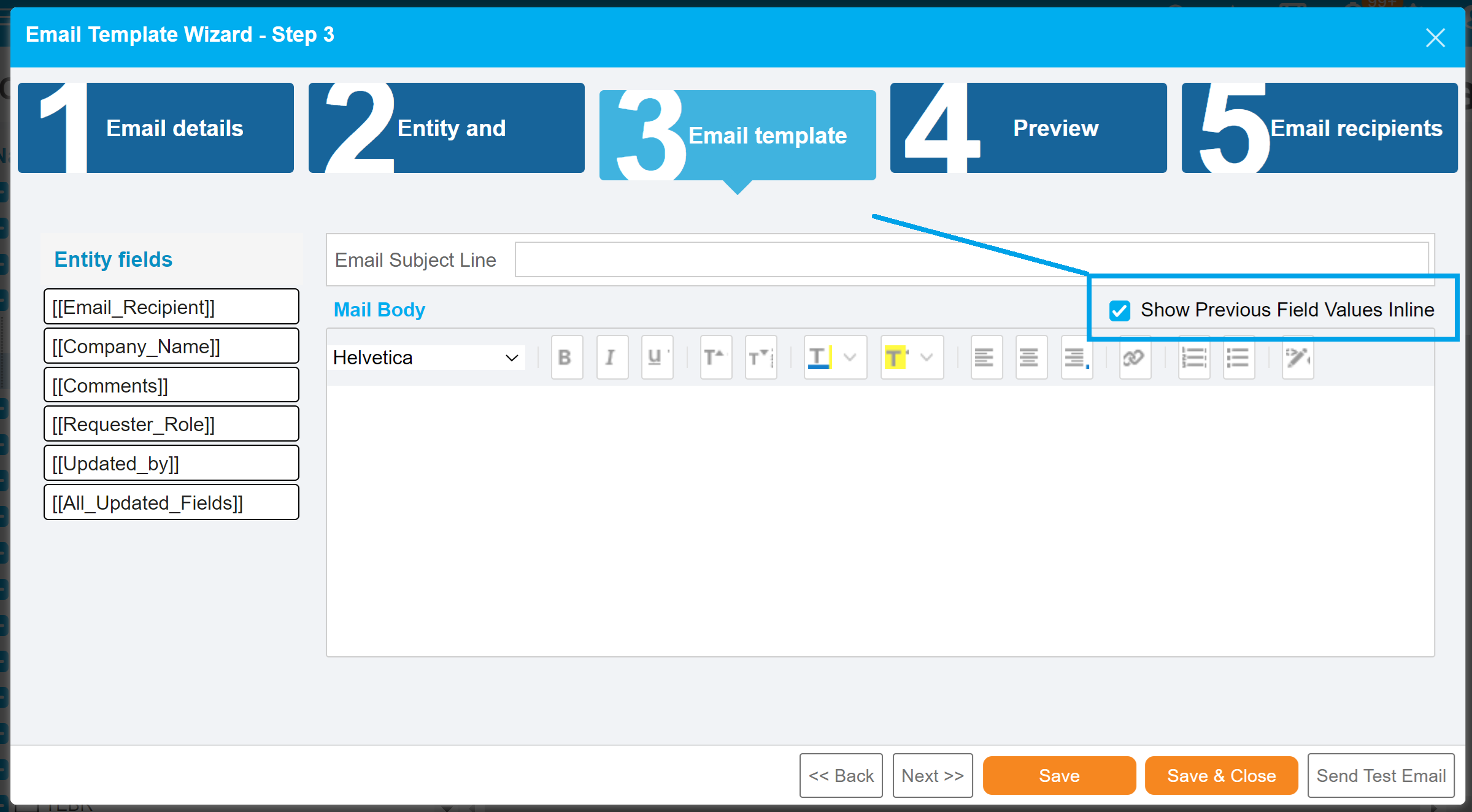1472x812 pixels.
Task: Expand the text color dropdown arrow
Action: (850, 358)
